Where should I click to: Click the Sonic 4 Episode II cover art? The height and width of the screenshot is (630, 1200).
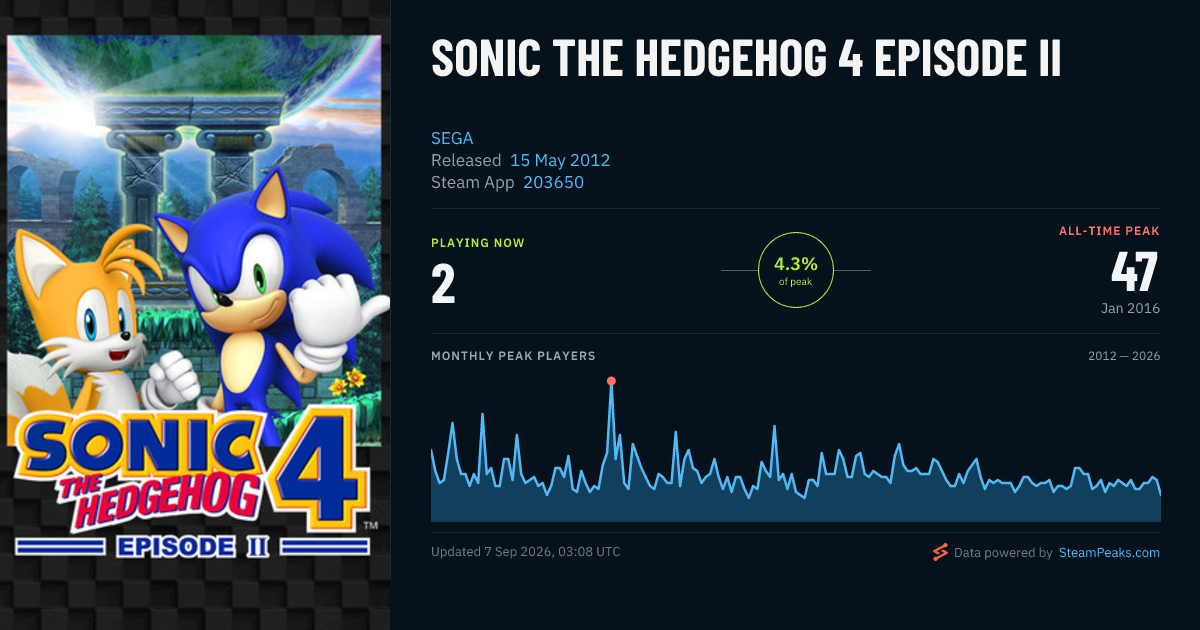click(x=194, y=297)
